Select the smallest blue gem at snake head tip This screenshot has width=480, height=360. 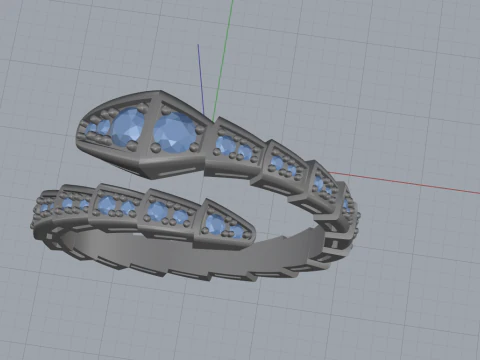tap(91, 128)
